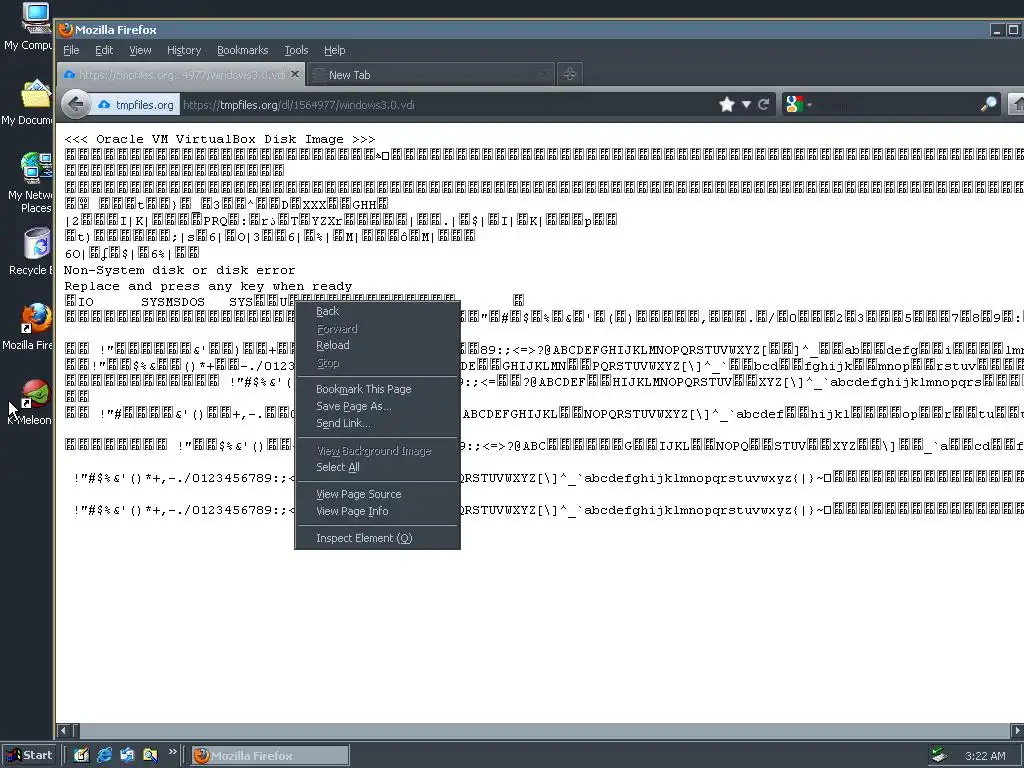1024x768 pixels.
Task: Choose View Page Source
Action: coord(377,494)
